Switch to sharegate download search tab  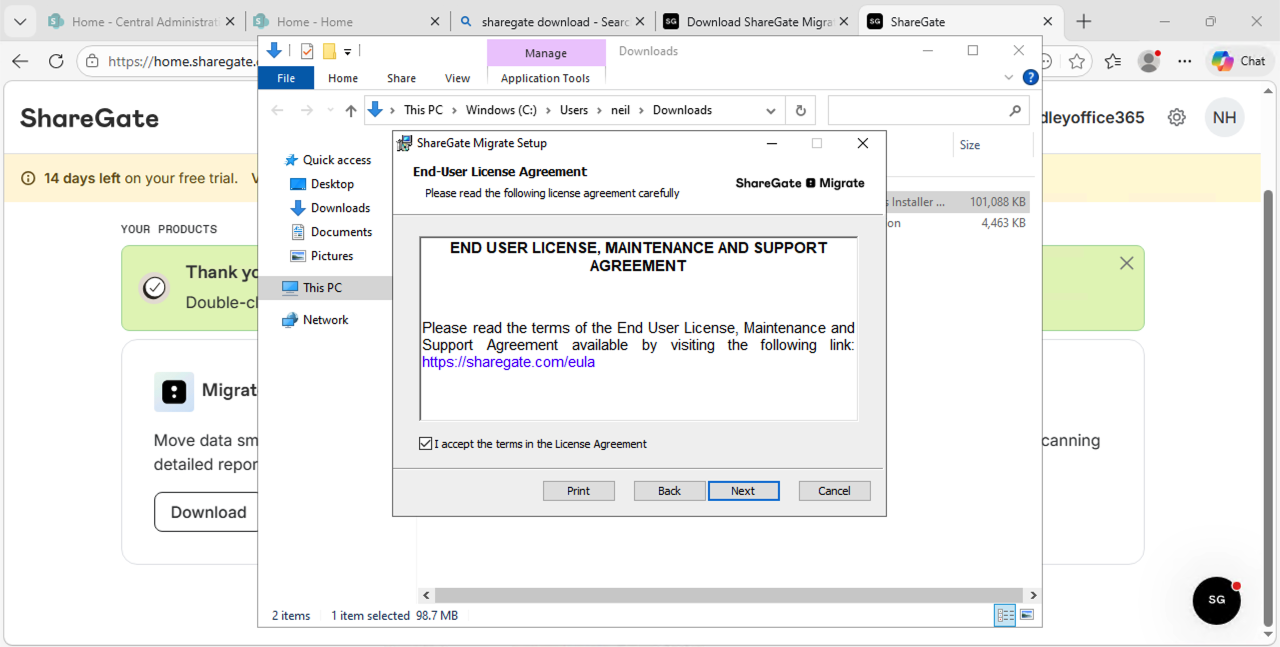550,22
